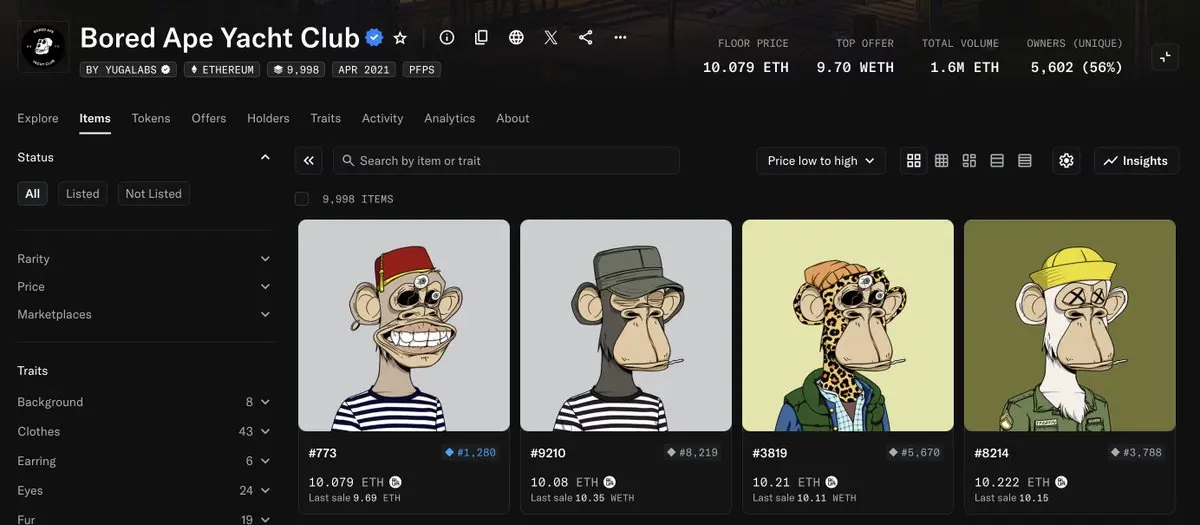Expand the Marketplaces filter

145,314
